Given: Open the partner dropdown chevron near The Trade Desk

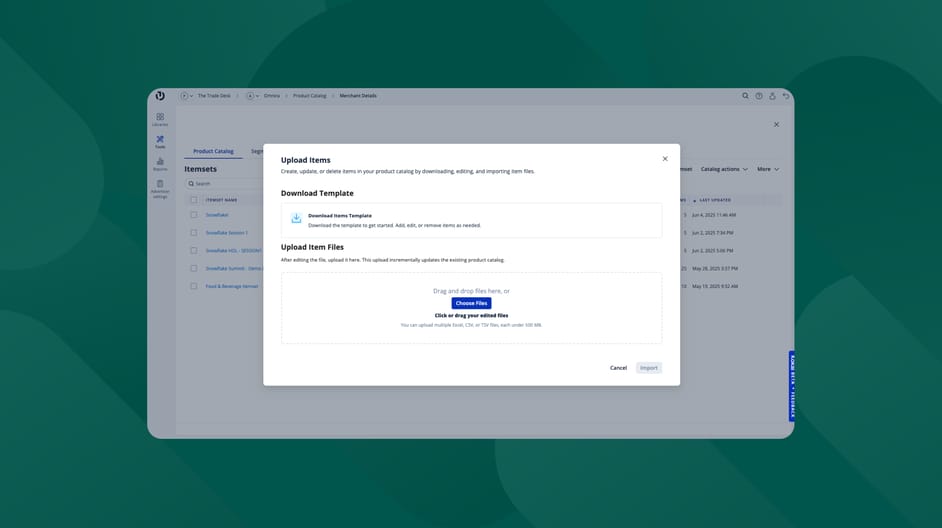Looking at the screenshot, I should point(192,96).
